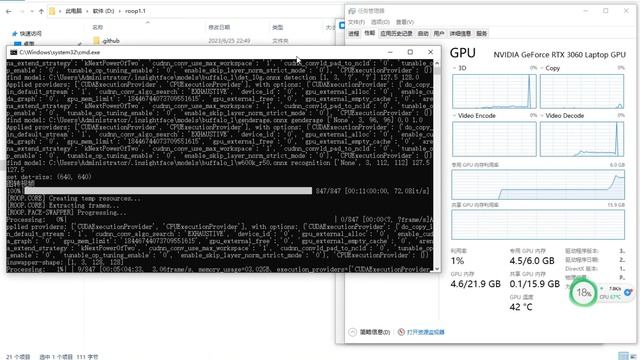Select 软件 (D:) in the address breadcrumb

click(103, 11)
